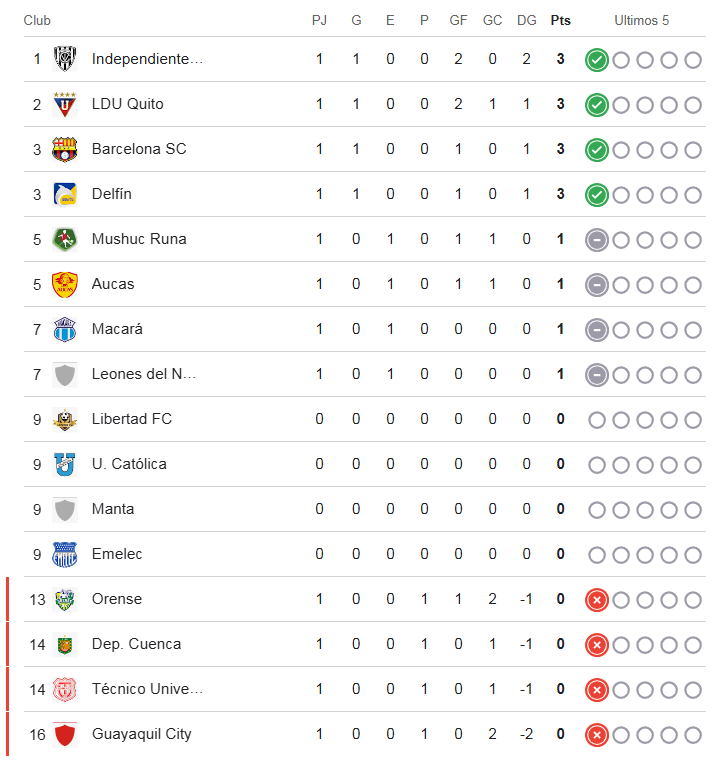719x768 pixels.
Task: Open the Técnico Universitario team name
Action: click(x=147, y=689)
